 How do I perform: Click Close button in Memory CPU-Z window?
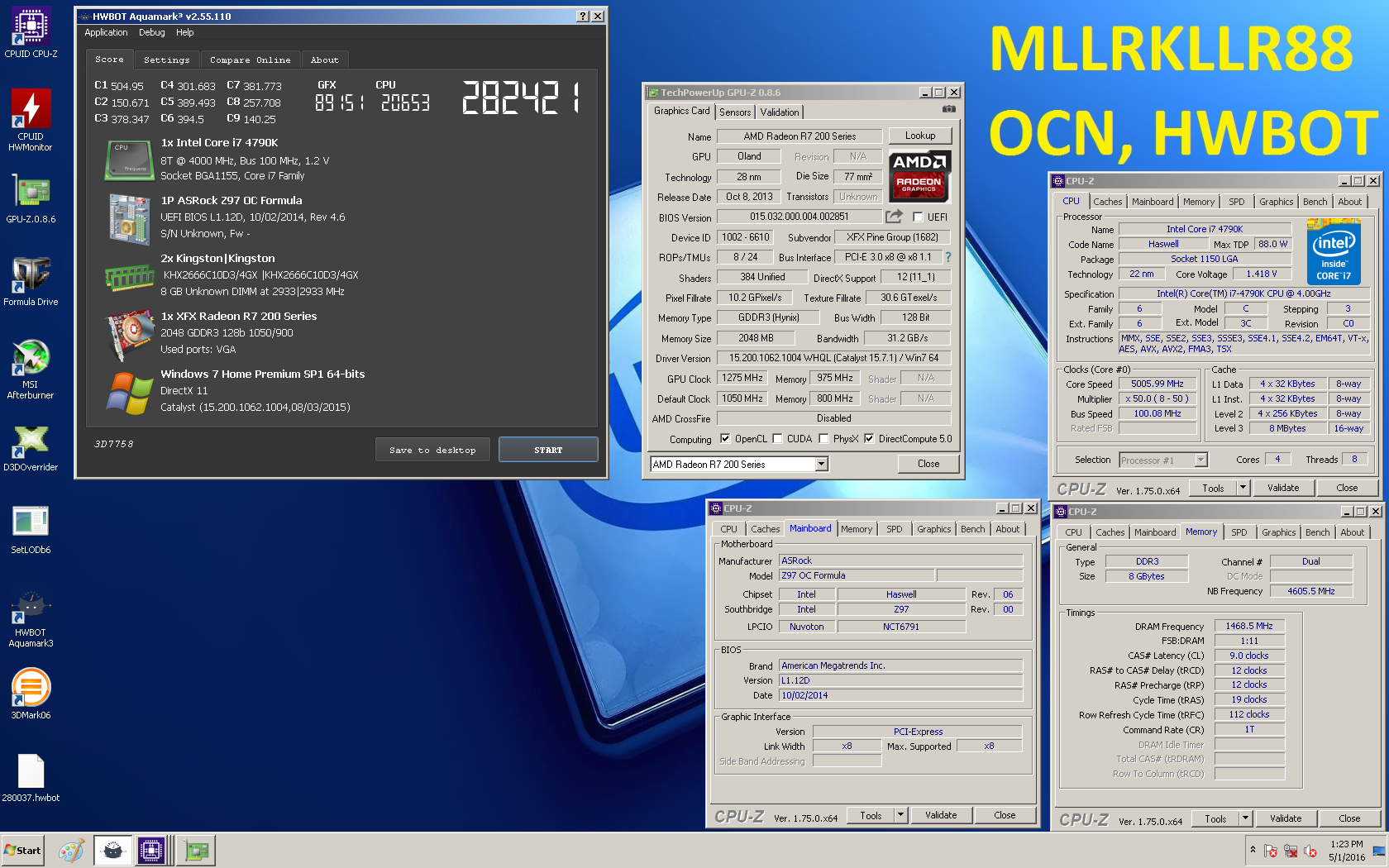pos(1349,818)
